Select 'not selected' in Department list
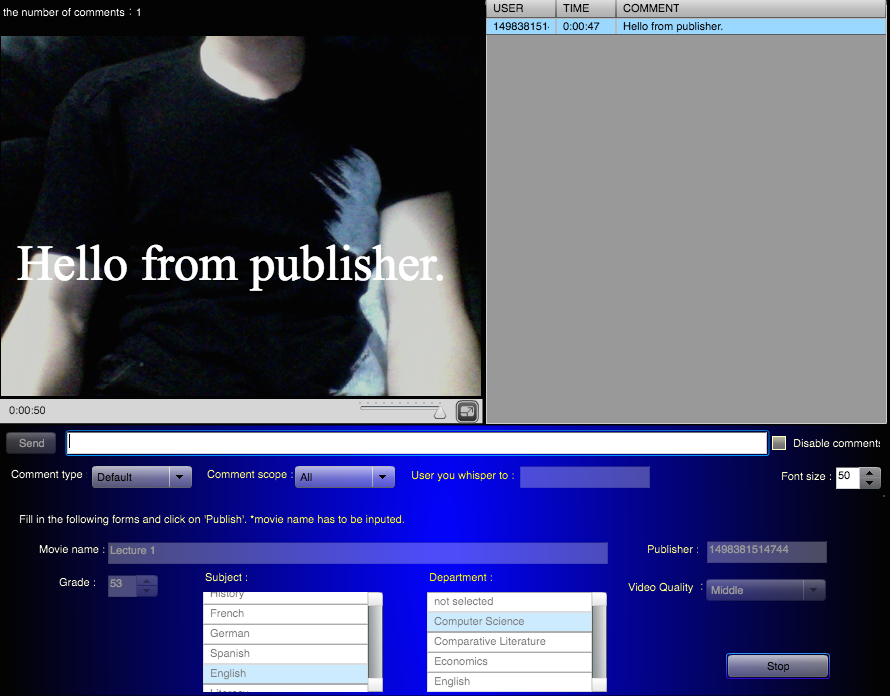The height and width of the screenshot is (696, 890). (x=509, y=602)
